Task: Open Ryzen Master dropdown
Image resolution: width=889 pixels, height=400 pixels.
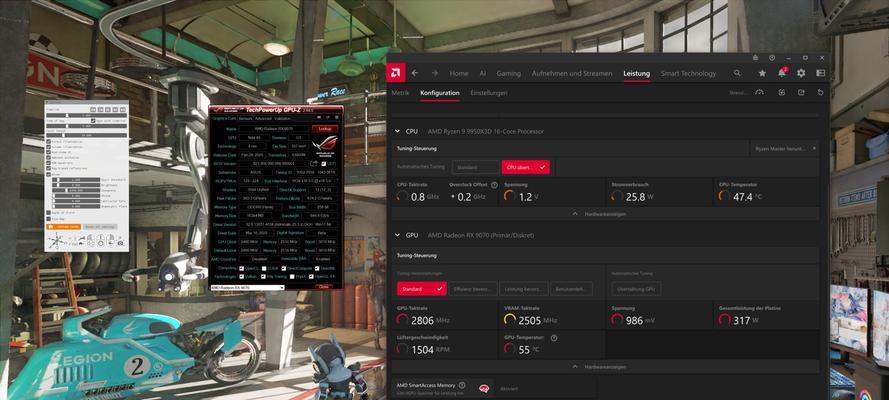Action: pos(785,148)
